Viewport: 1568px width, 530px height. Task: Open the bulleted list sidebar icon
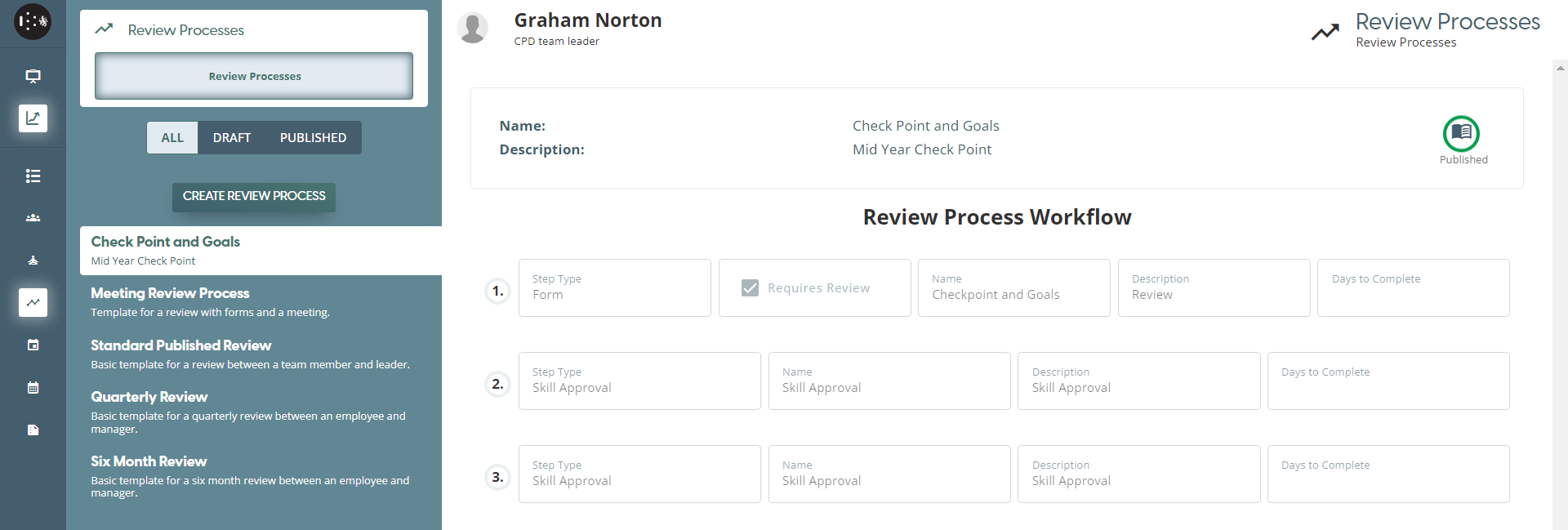(33, 176)
